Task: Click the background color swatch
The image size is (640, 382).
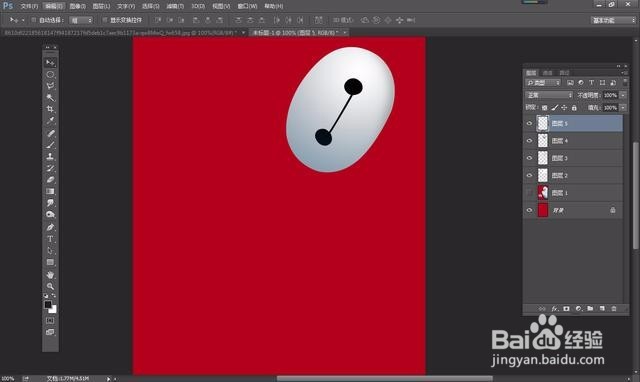Action: point(53,309)
